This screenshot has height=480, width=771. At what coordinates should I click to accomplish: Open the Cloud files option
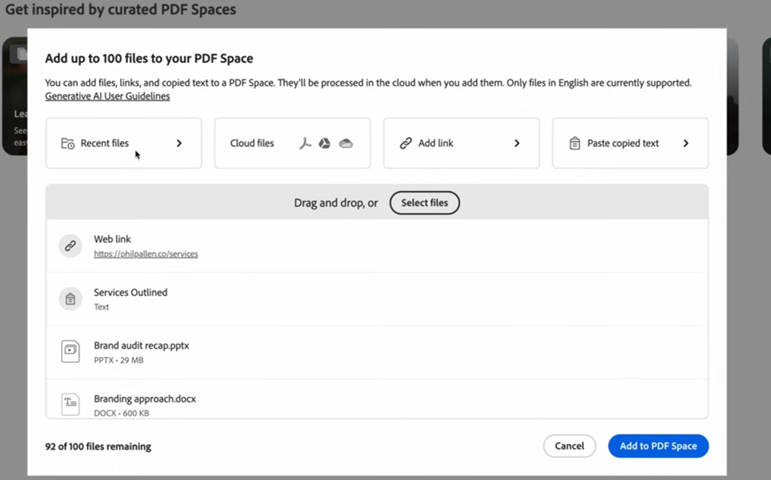click(x=252, y=144)
